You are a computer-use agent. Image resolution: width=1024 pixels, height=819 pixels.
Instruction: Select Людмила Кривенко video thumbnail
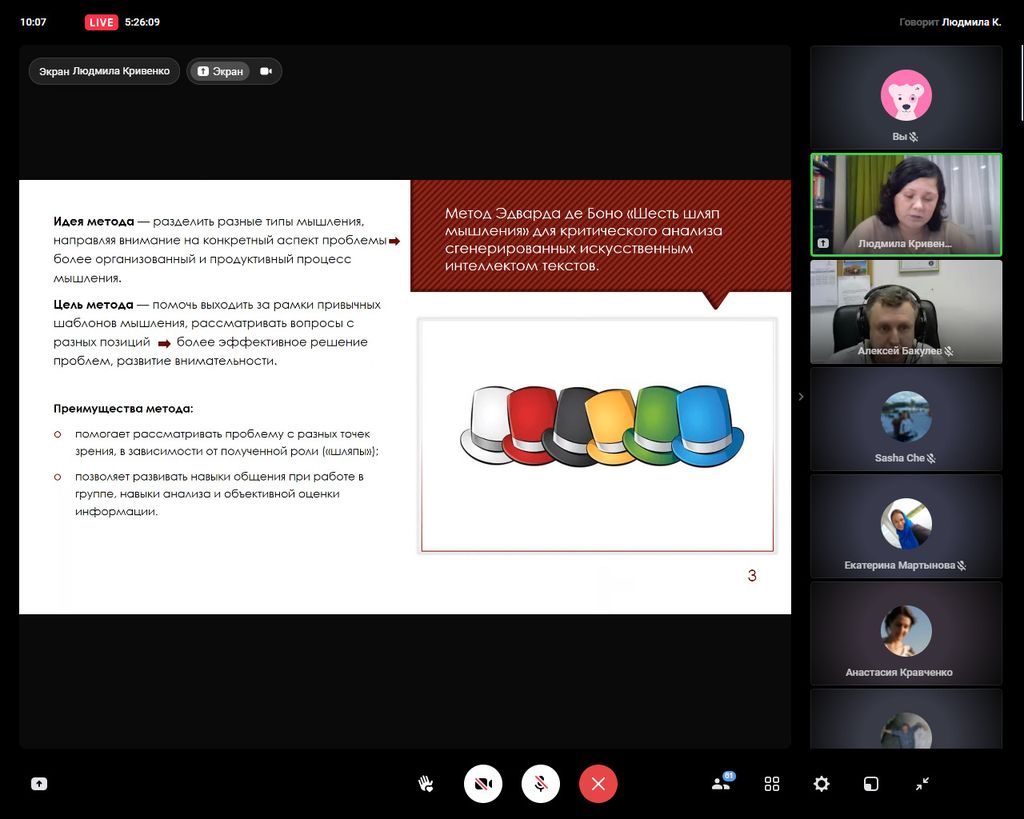click(905, 204)
